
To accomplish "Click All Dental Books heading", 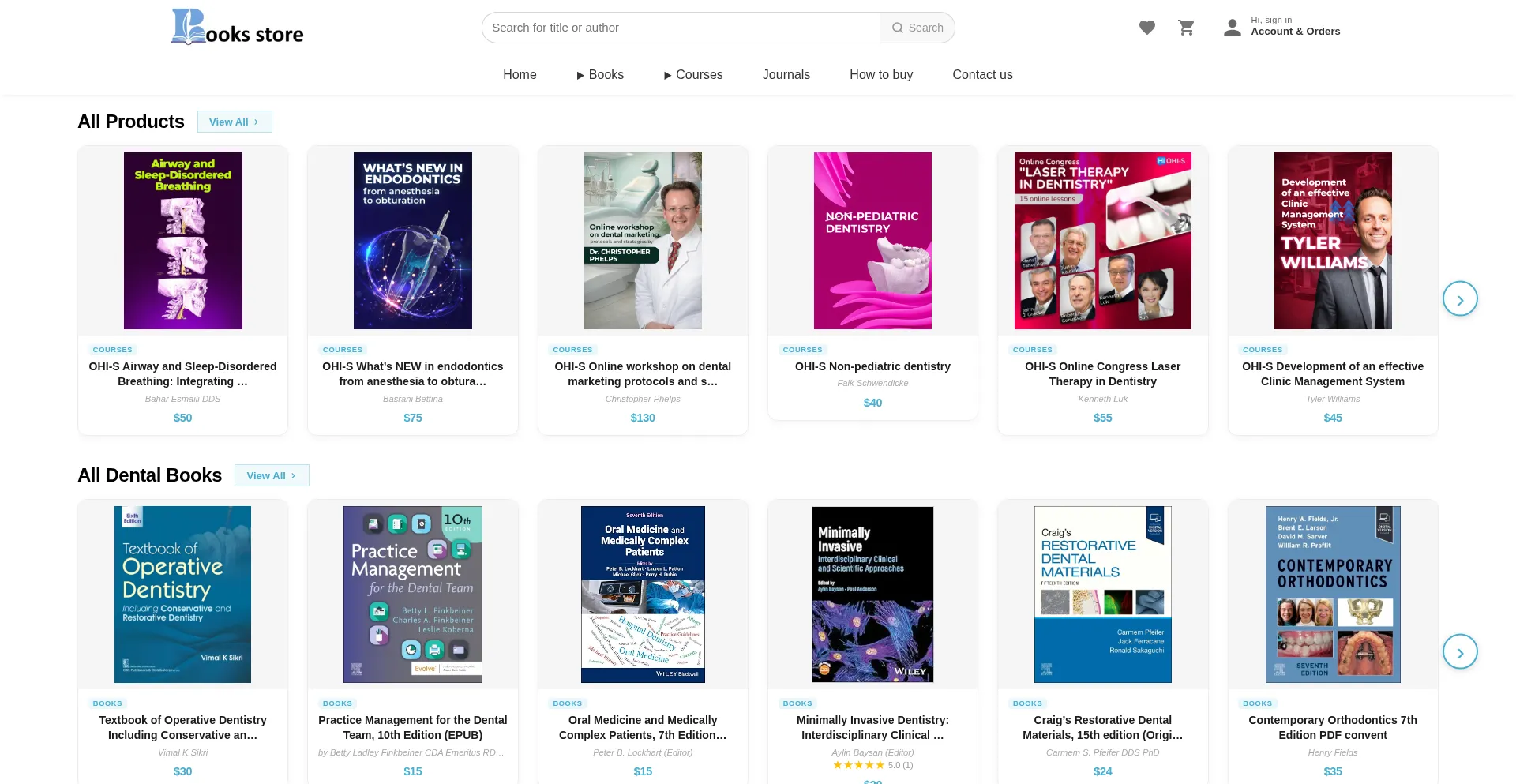I will click(x=150, y=475).
